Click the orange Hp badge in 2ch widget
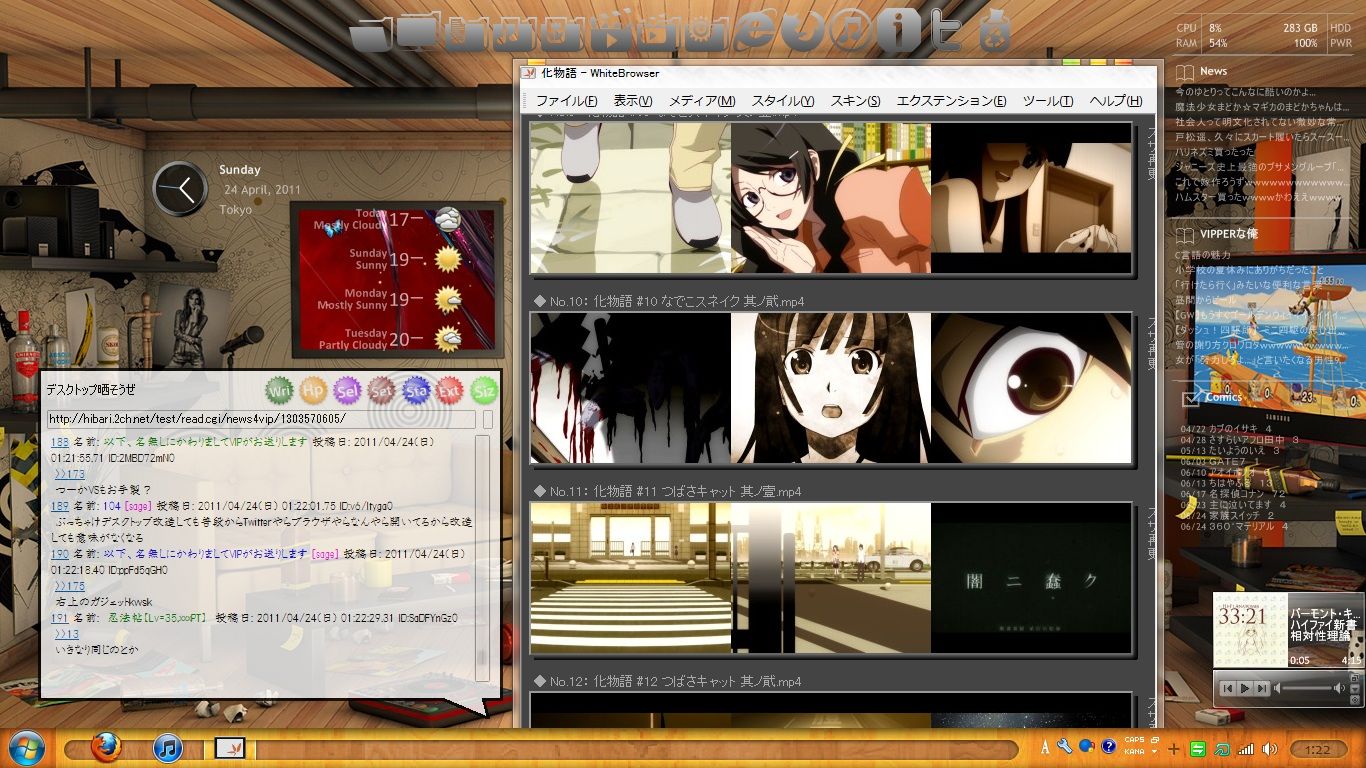Screen dimensions: 1366x768 314,391
